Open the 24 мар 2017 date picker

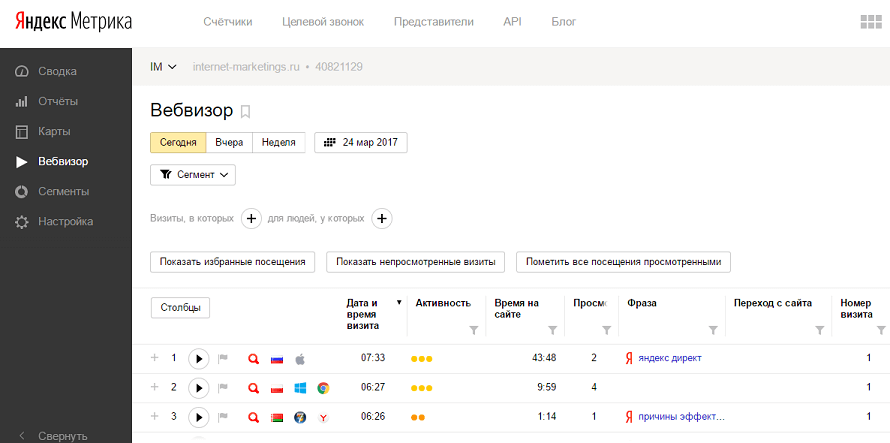(x=360, y=142)
